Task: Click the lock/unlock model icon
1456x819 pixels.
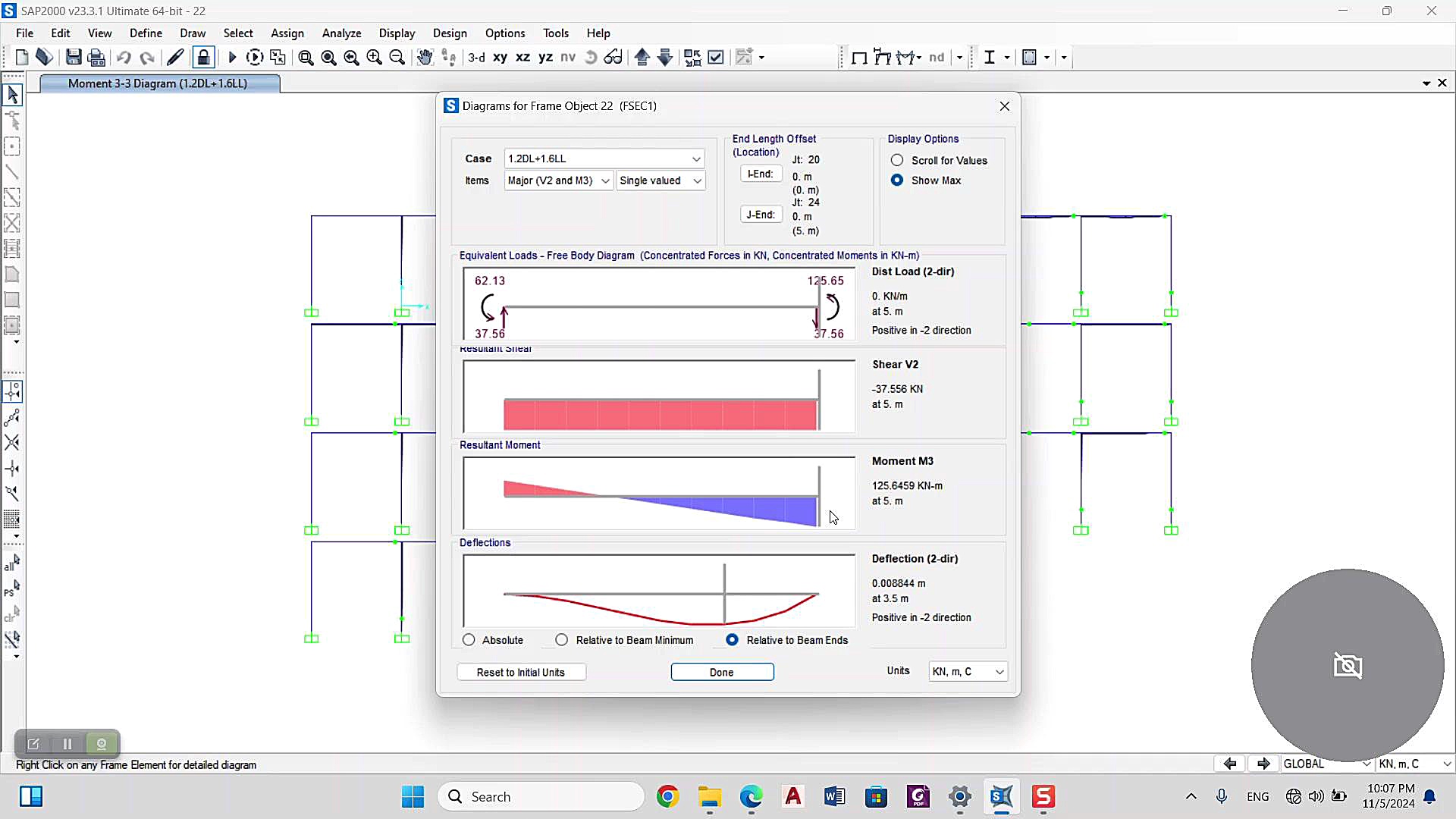Action: (x=203, y=58)
